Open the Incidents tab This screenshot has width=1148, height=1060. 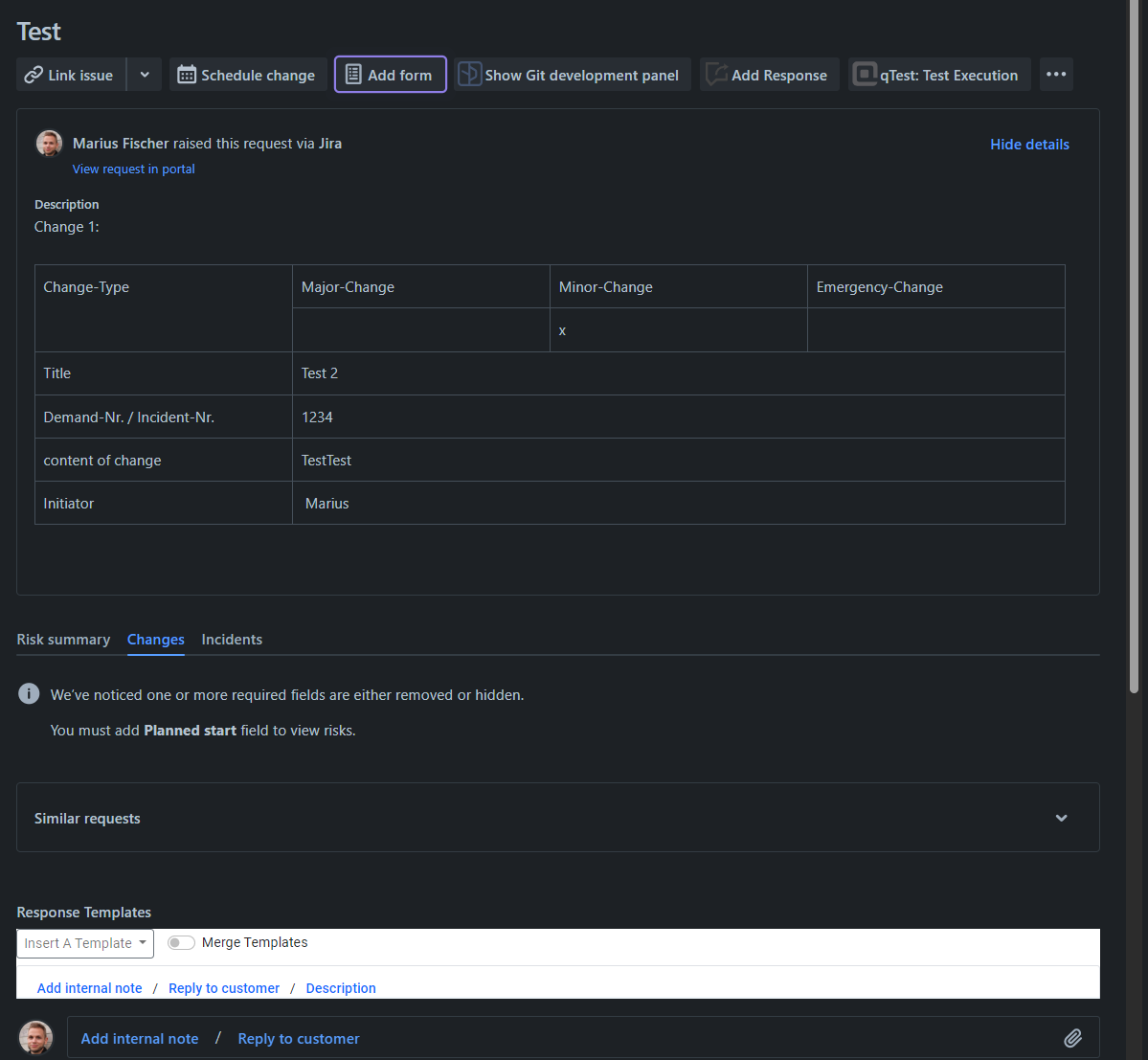pos(232,639)
